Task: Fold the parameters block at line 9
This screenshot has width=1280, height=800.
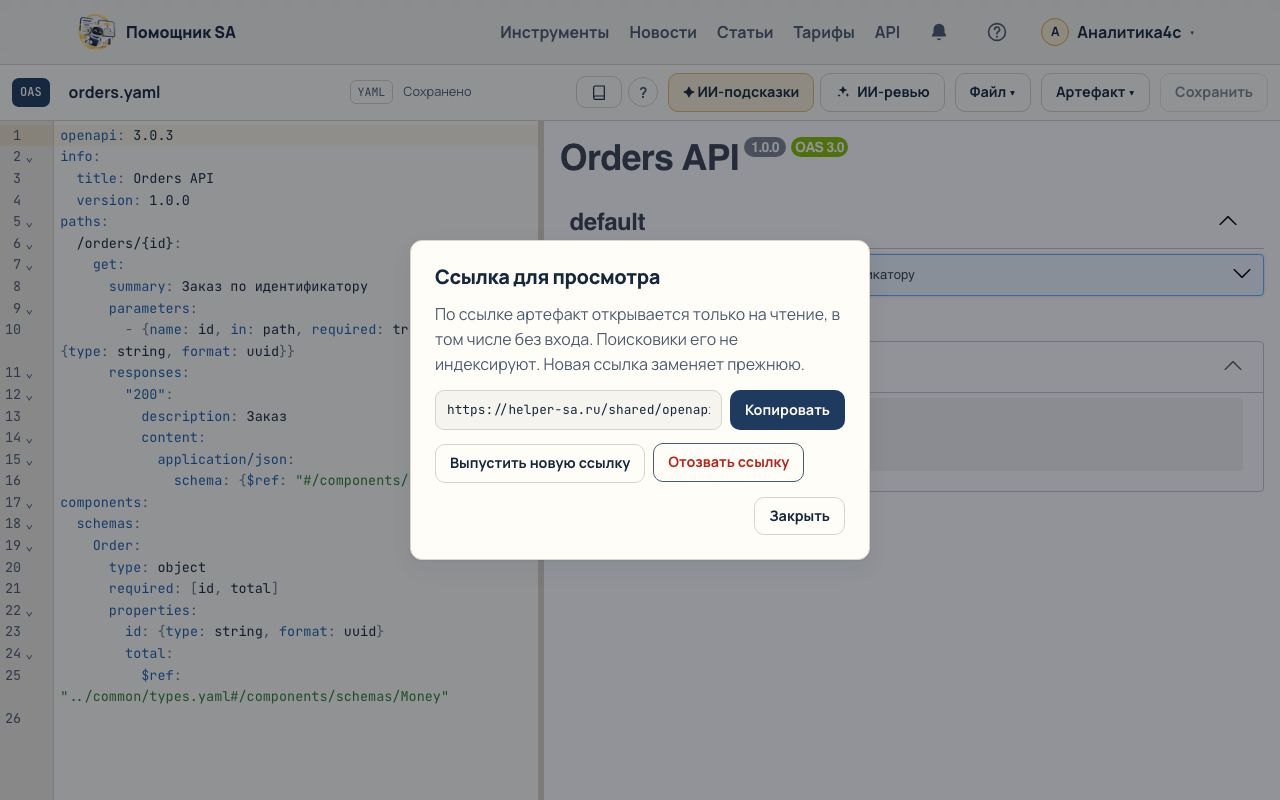Action: [x=29, y=310]
